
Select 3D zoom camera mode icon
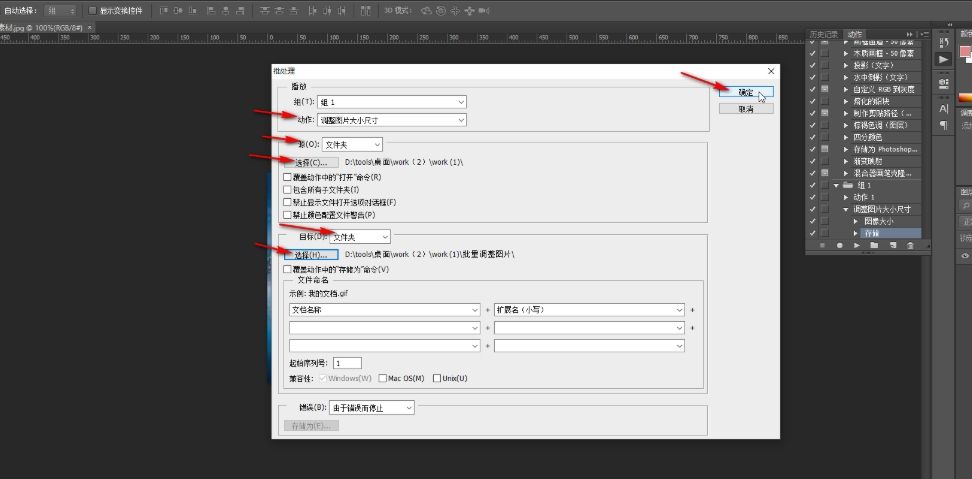484,11
